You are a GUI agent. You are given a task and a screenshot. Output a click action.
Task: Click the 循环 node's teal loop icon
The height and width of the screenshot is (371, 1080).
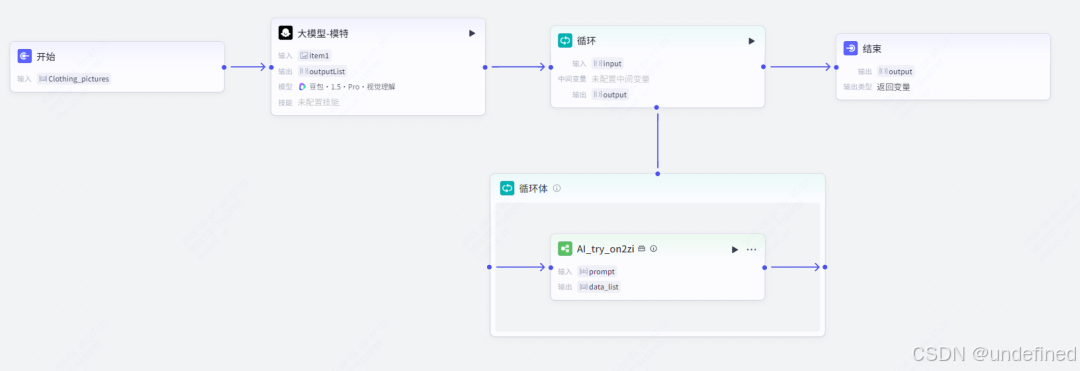click(565, 41)
